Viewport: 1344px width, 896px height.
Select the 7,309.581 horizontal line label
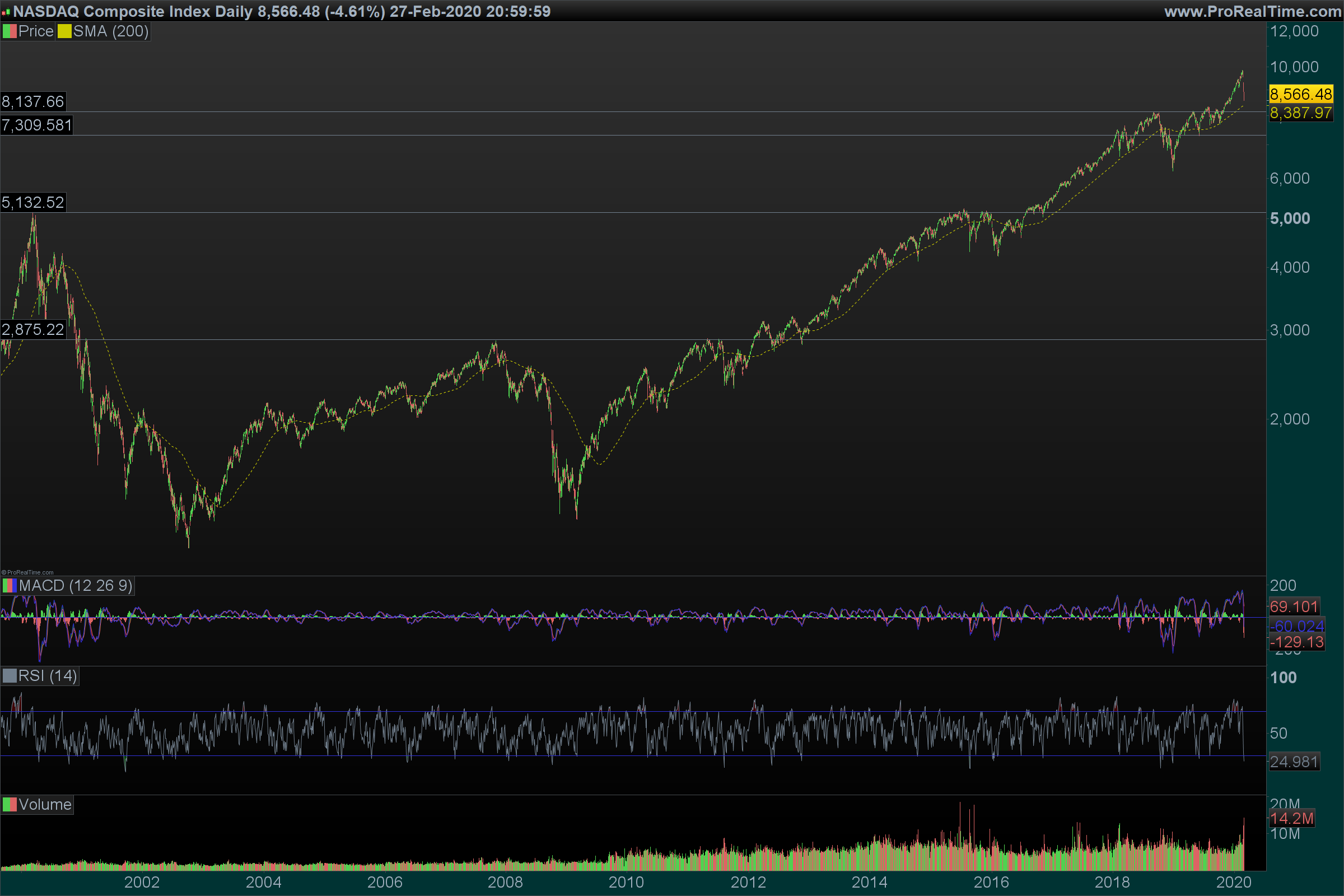tap(36, 125)
